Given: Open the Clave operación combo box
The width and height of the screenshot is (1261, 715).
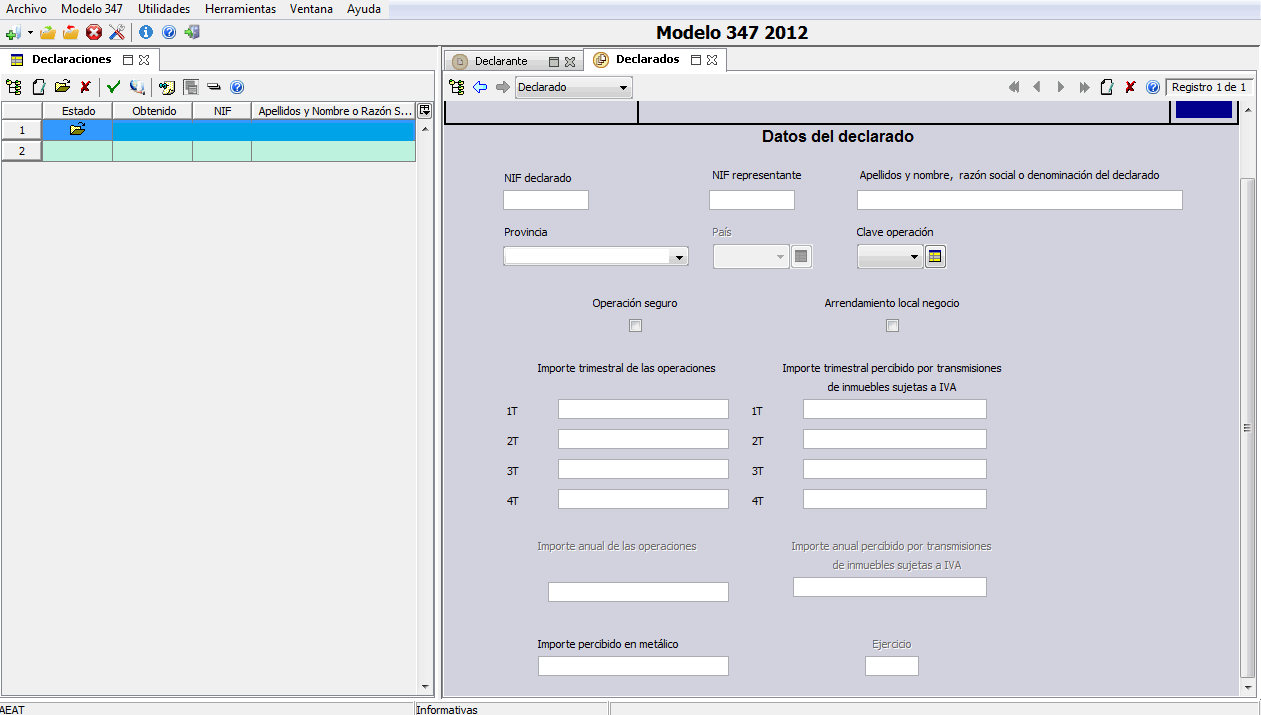Looking at the screenshot, I should pyautogui.click(x=889, y=257).
